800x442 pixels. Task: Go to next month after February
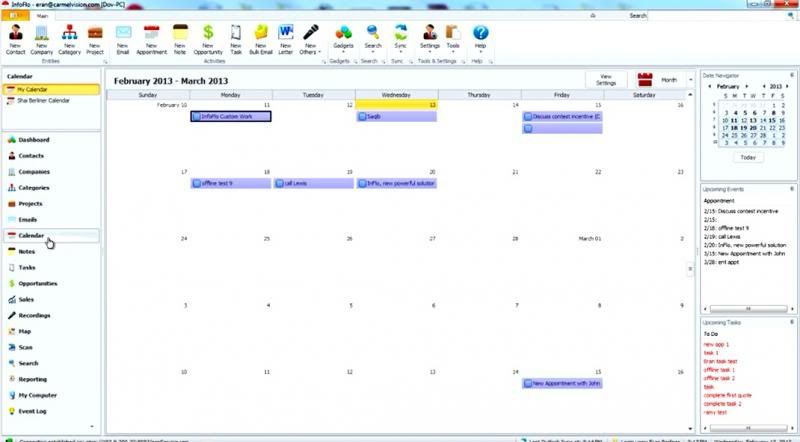tap(746, 86)
